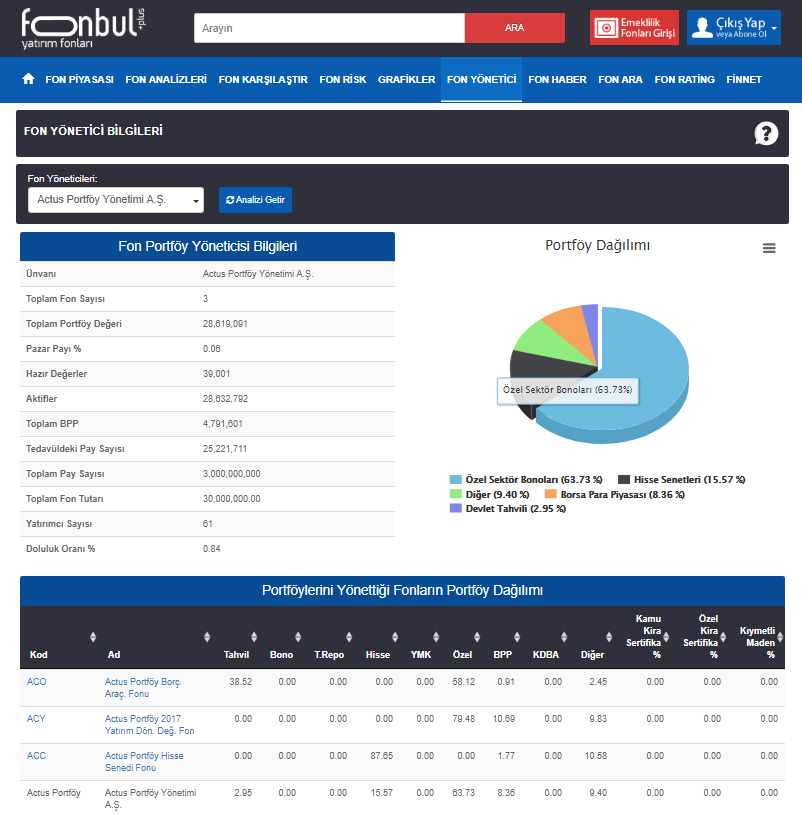Open the FON HABER menu
This screenshot has width=802, height=815.
(557, 80)
